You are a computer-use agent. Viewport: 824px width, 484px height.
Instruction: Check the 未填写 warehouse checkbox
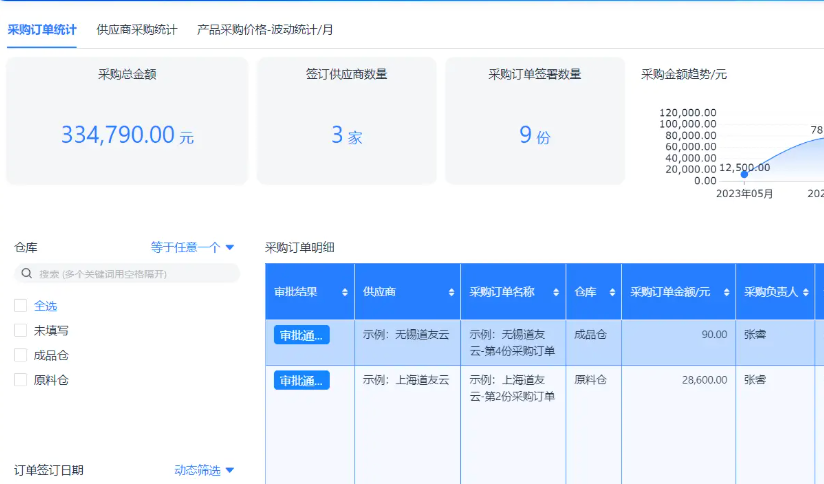(x=20, y=330)
